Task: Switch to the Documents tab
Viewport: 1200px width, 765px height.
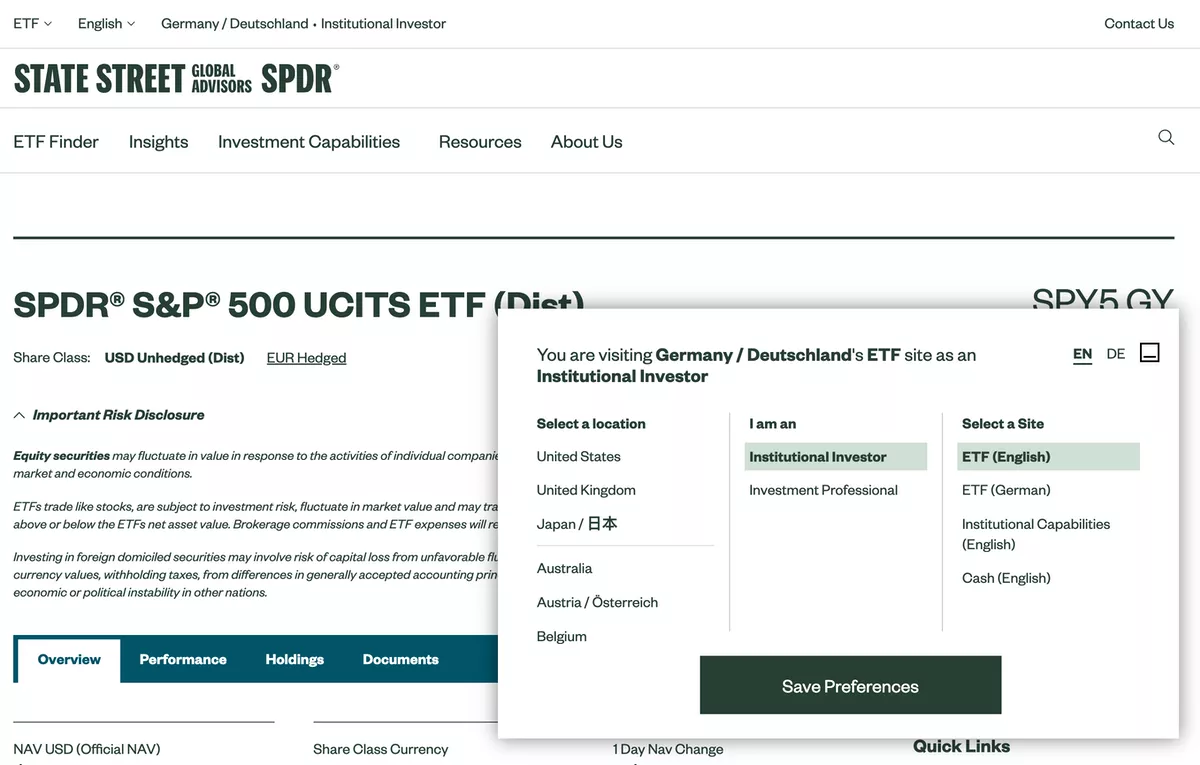Action: tap(401, 660)
